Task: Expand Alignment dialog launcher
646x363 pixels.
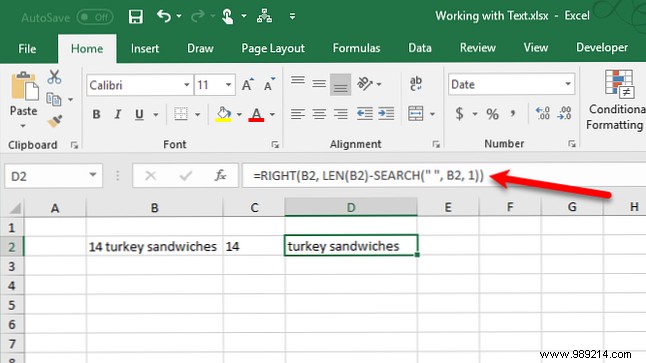Action: 436,144
